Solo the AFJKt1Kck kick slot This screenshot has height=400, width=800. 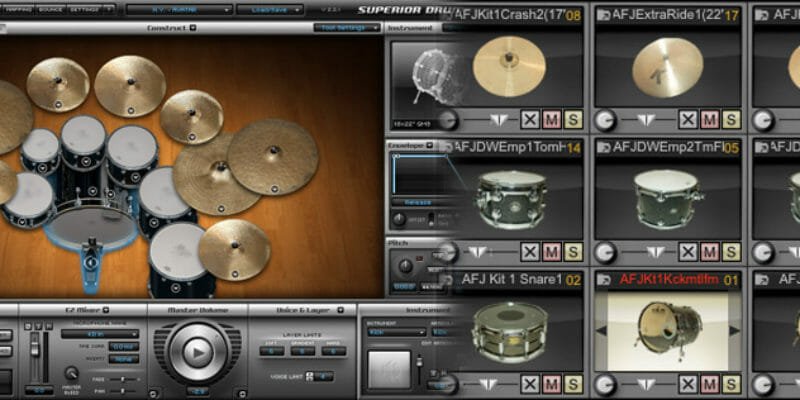(731, 384)
